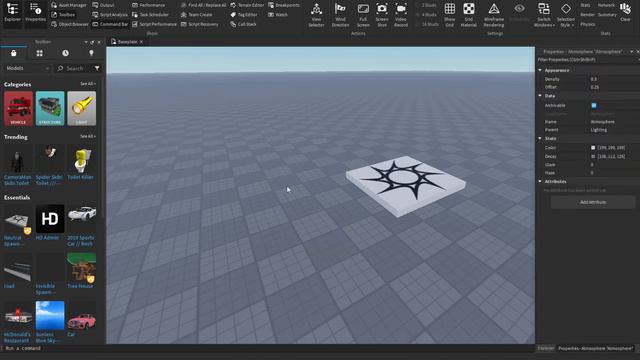Viewport: 640px width, 360px height.
Task: Show the Output window
Action: [103, 5]
